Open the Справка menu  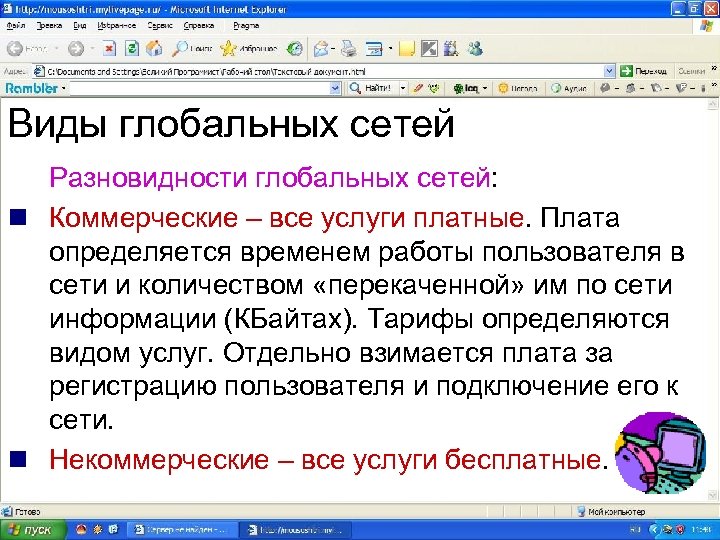coord(198,26)
